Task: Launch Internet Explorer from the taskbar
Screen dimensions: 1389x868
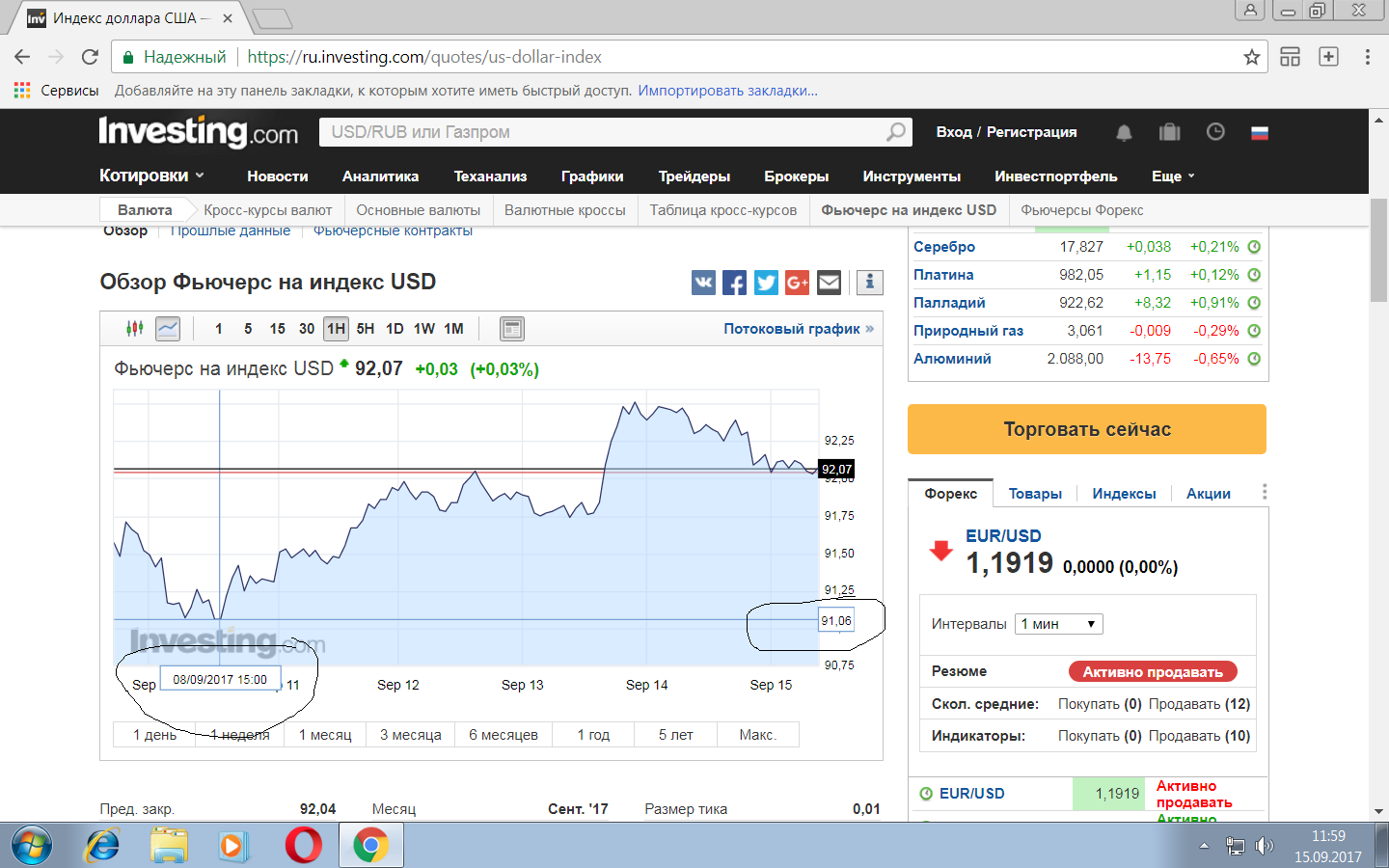Action: [101, 846]
